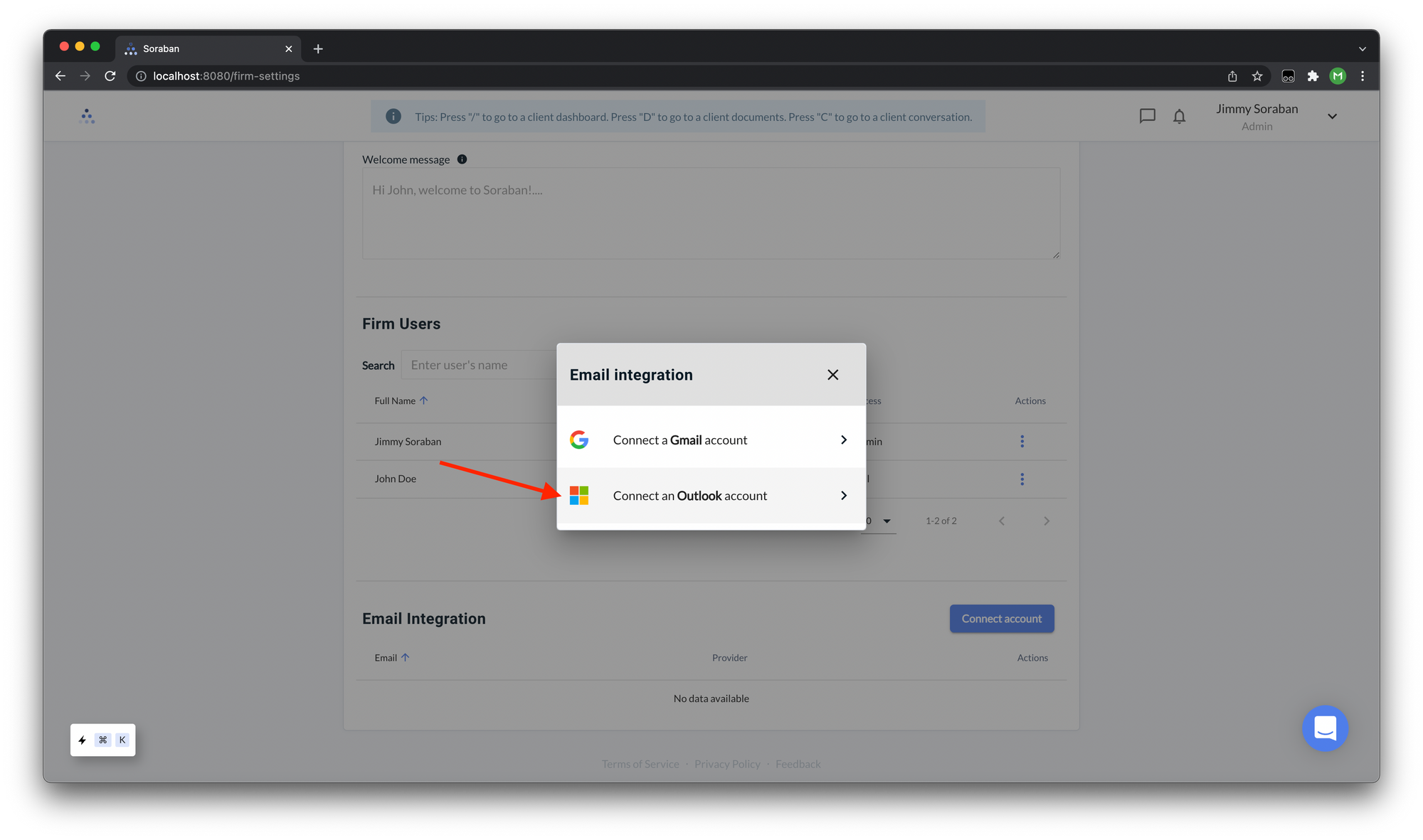Click the Welcome message info icon

(x=462, y=159)
